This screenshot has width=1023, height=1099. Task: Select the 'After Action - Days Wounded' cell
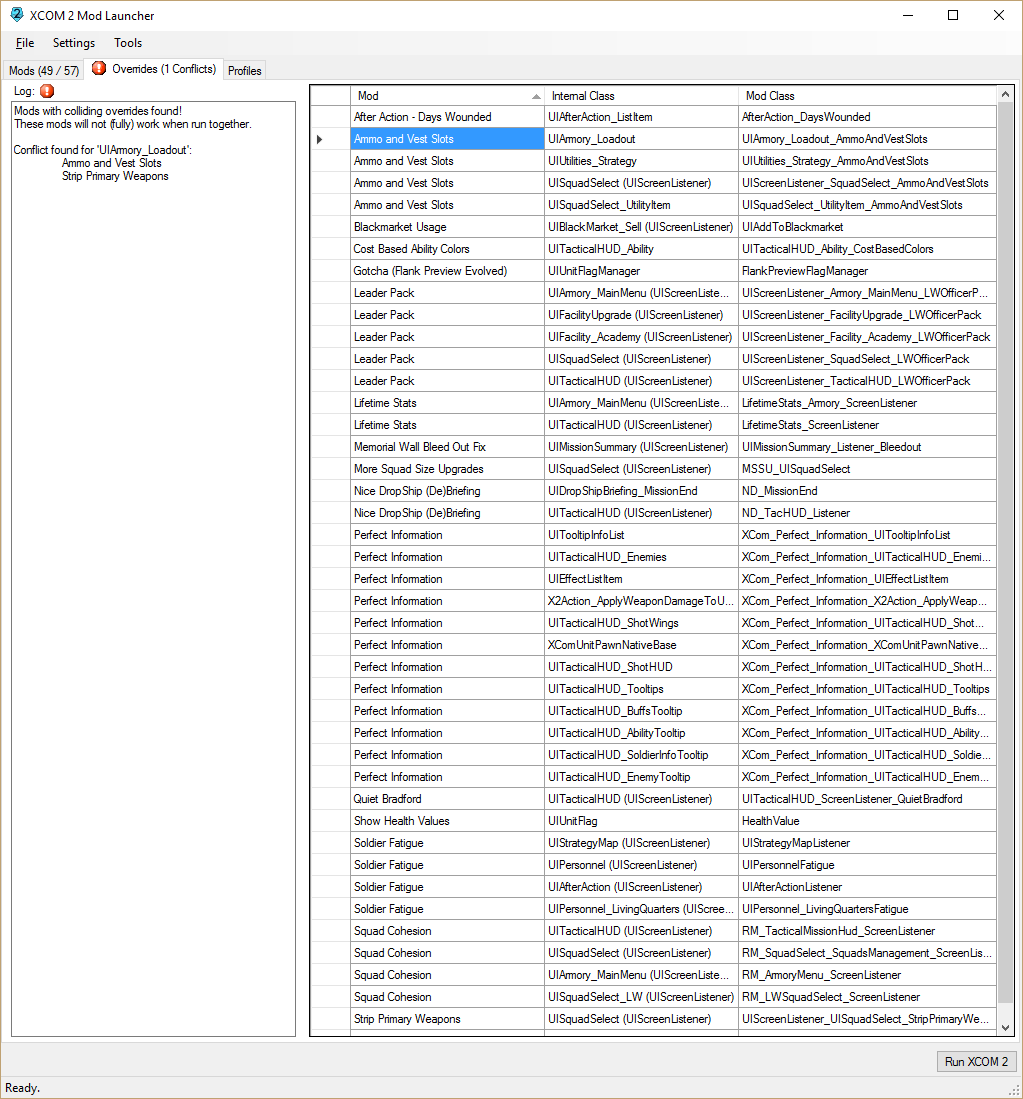[x=447, y=117]
